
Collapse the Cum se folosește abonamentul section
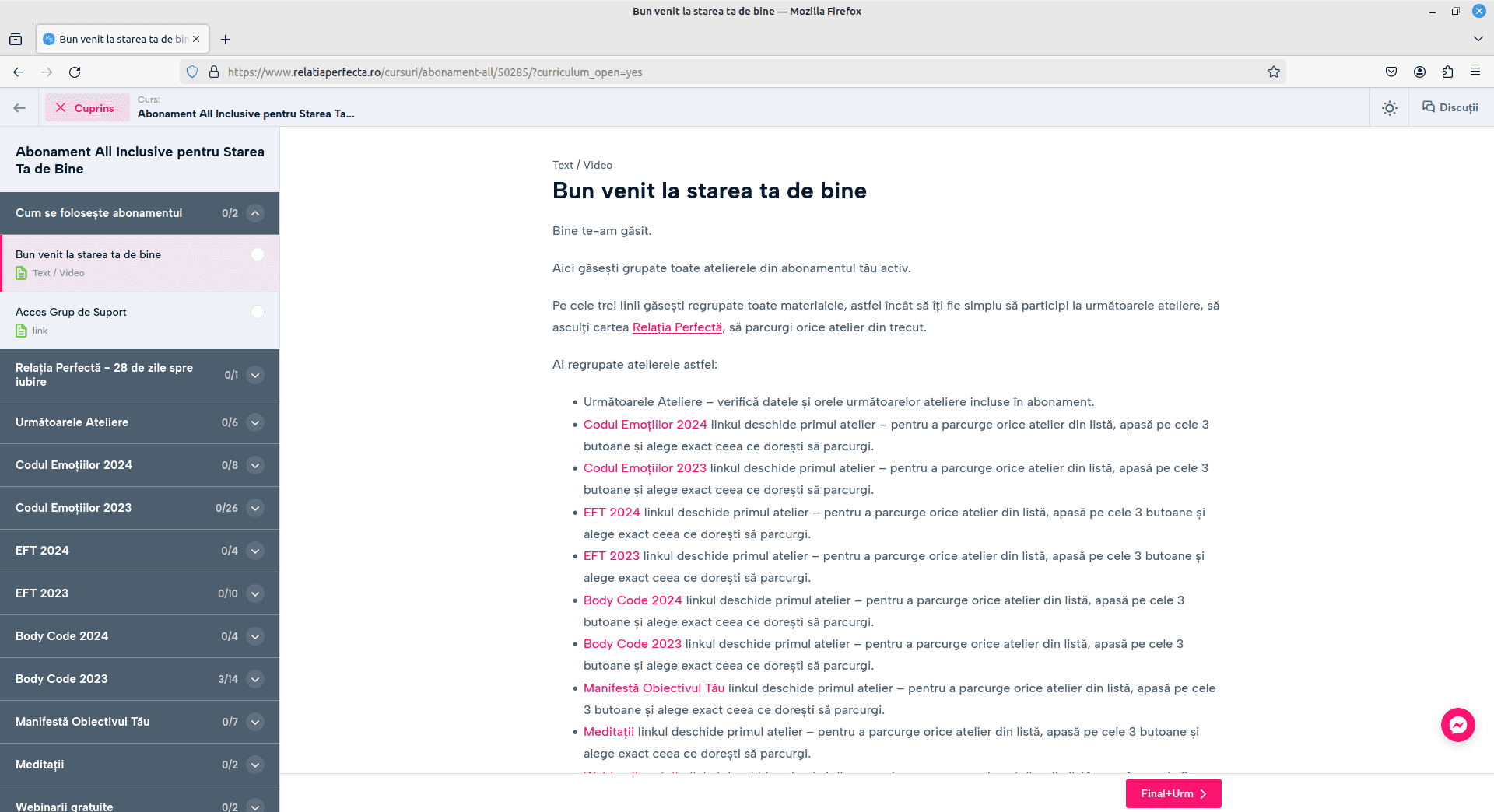coord(255,213)
